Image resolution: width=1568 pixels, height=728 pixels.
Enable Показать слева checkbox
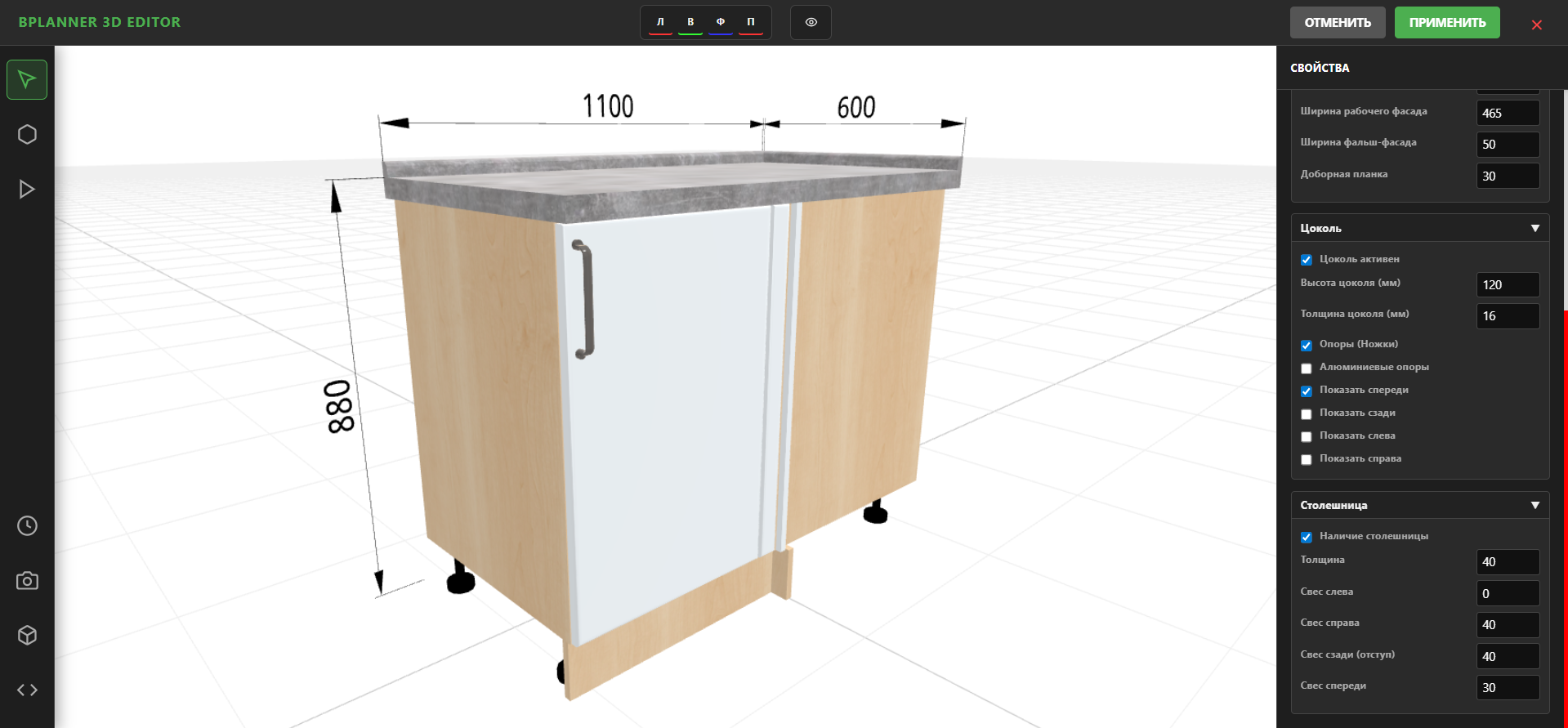click(x=1307, y=436)
